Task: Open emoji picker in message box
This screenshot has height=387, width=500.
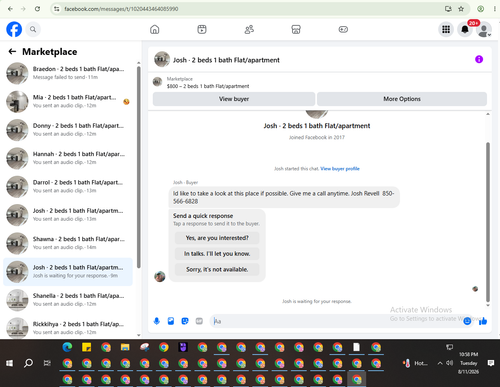Action: (467, 321)
